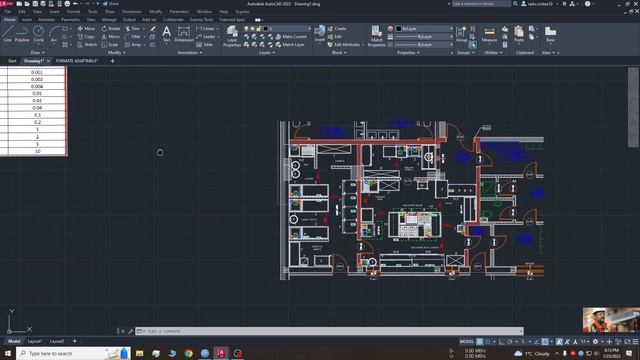Activate the Move command
The height and width of the screenshot is (360, 640).
pyautogui.click(x=86, y=29)
